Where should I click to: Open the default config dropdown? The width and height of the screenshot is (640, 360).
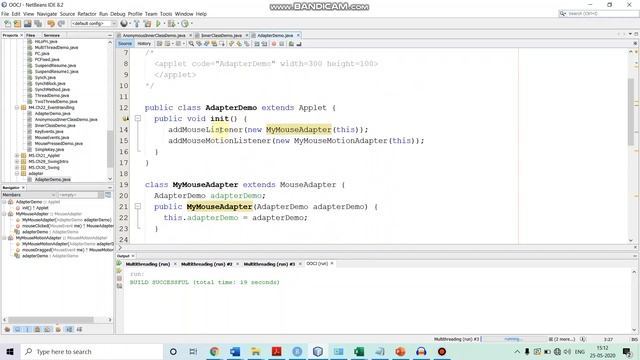click(94, 24)
